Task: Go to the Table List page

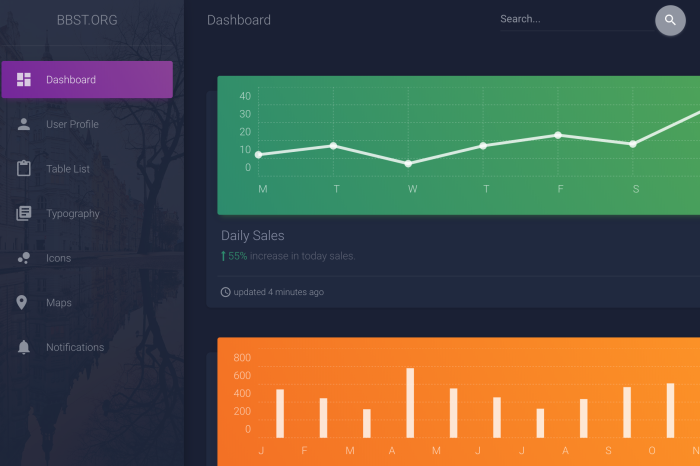Action: (x=68, y=169)
